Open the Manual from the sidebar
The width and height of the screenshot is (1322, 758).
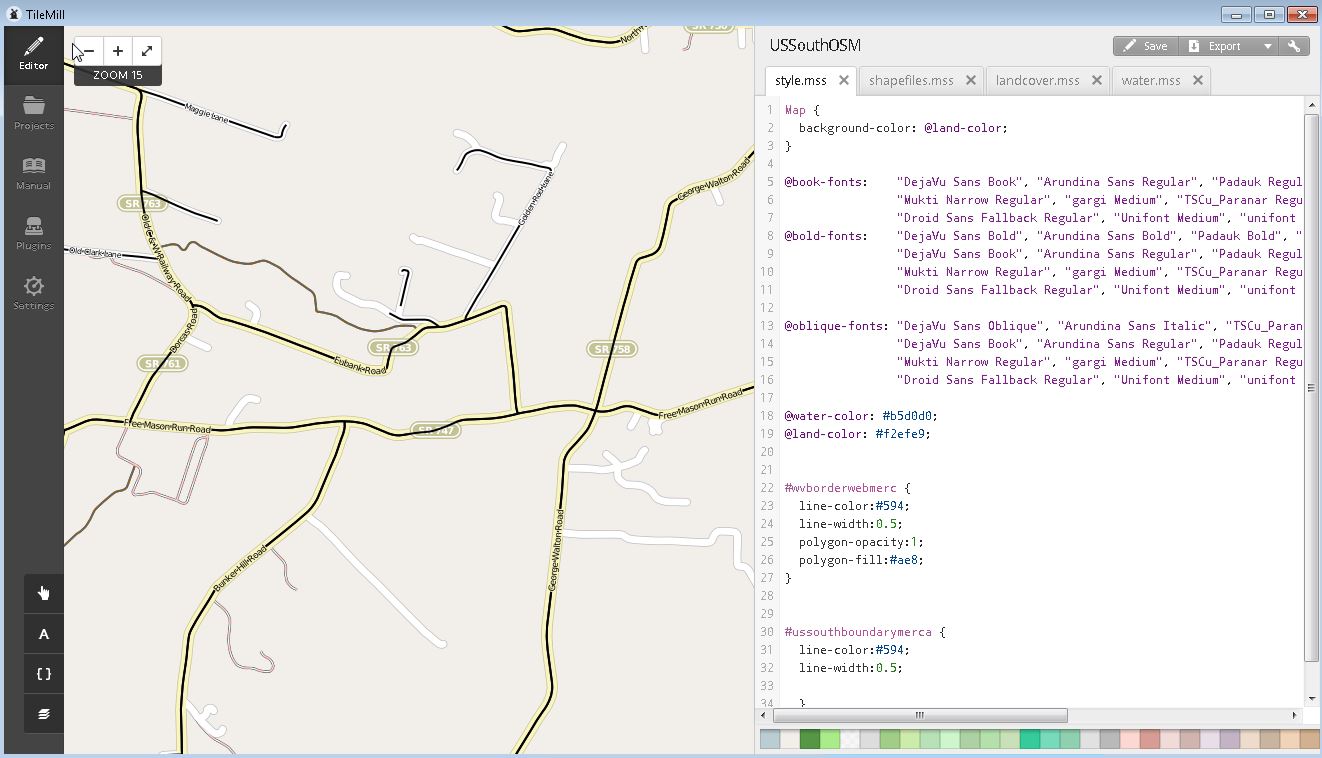click(x=33, y=173)
